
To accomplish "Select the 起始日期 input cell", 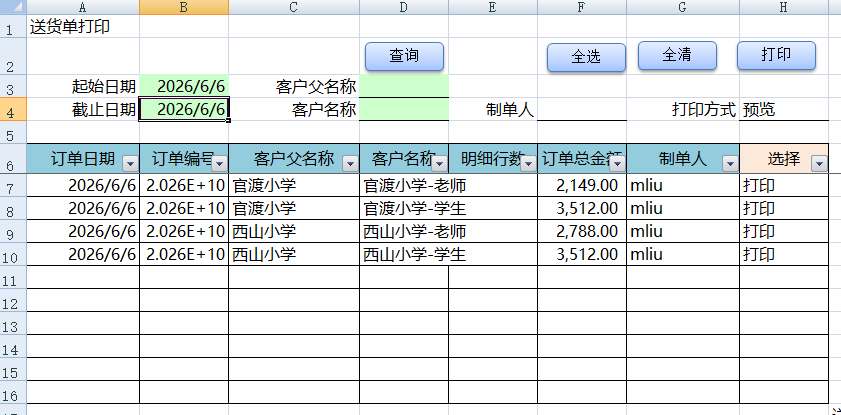I will [x=184, y=86].
